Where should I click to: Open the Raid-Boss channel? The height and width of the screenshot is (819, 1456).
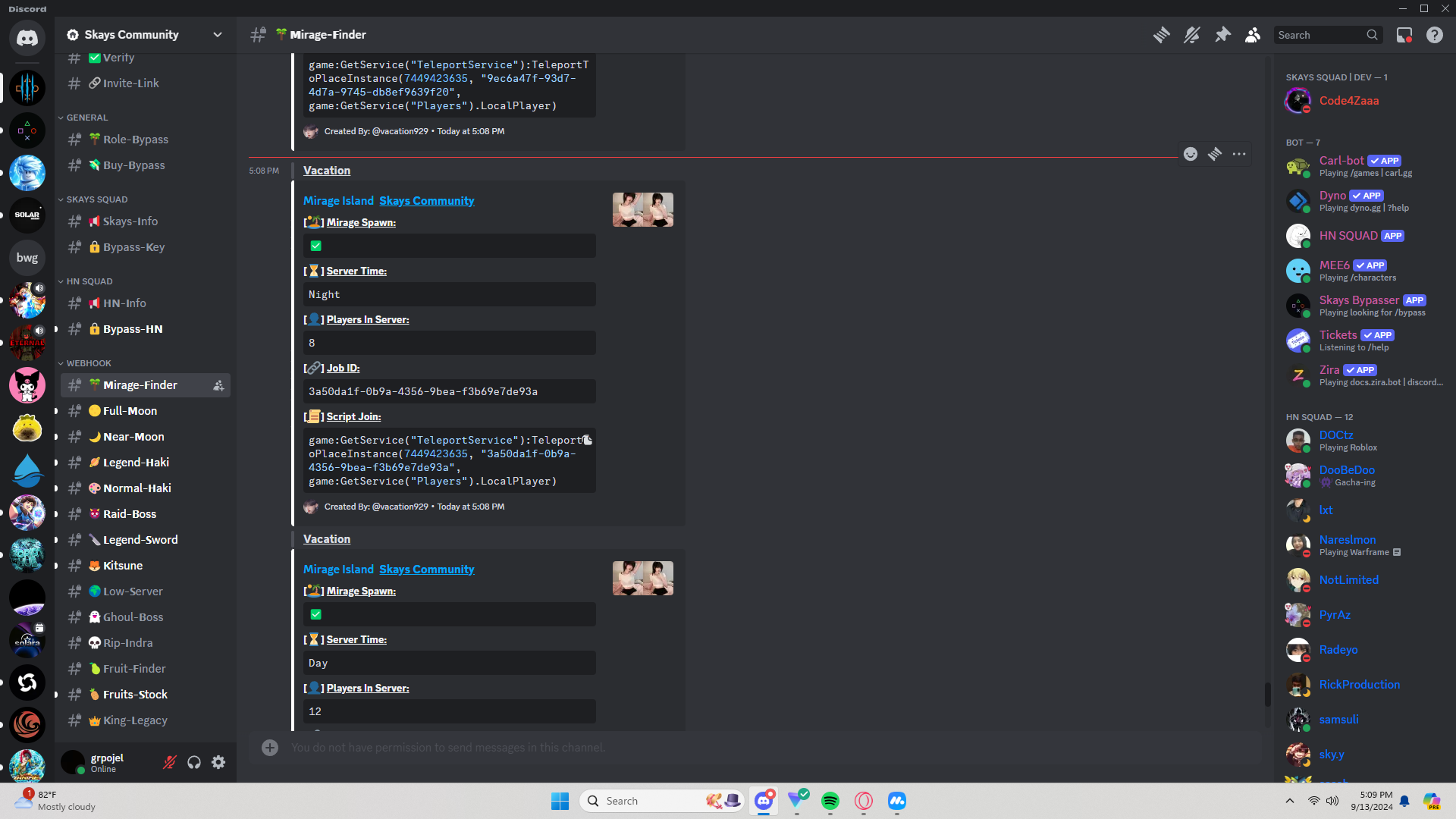click(146, 514)
